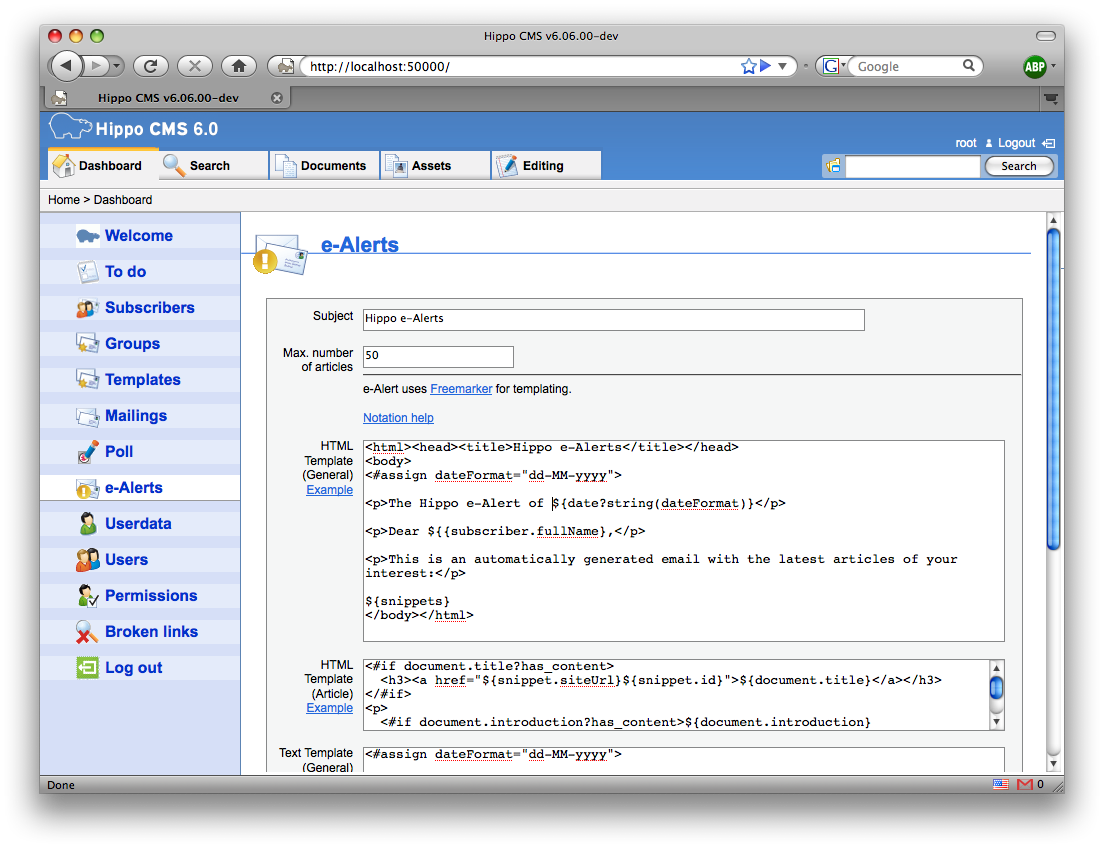Open the back/forward history dropdown

(x=117, y=66)
